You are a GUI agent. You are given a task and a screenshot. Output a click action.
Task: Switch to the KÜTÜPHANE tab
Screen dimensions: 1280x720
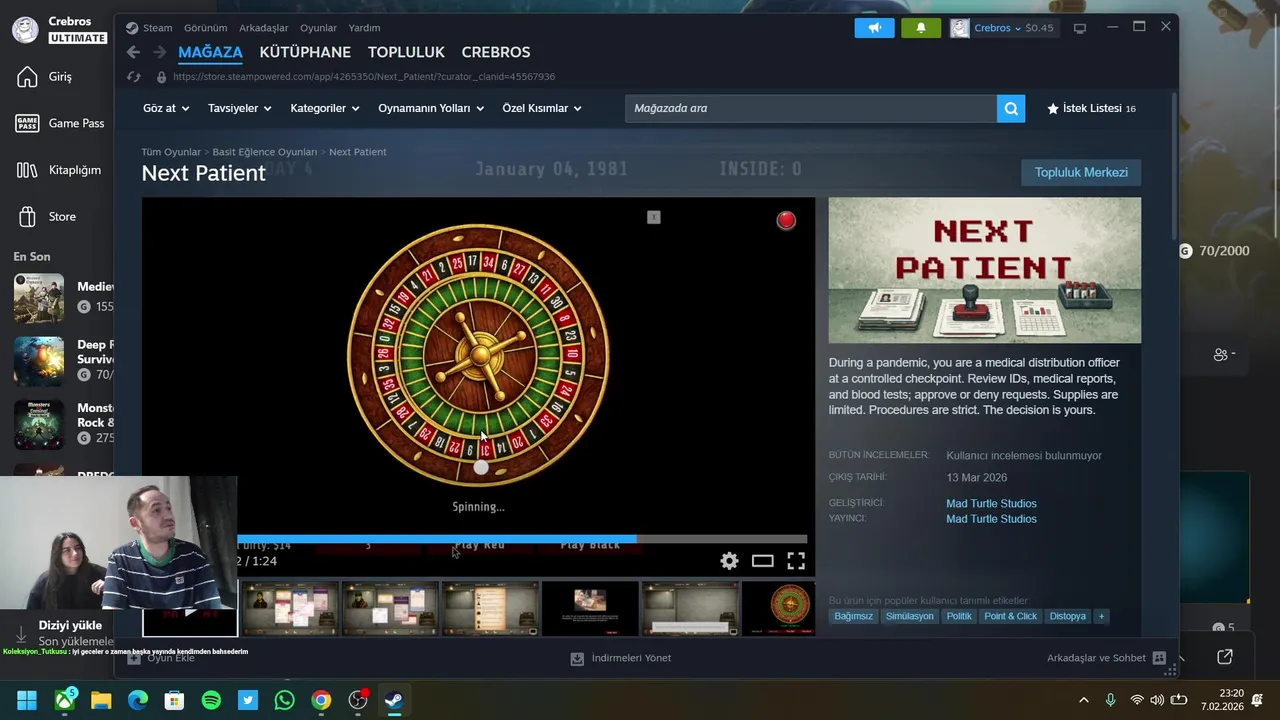(x=305, y=52)
